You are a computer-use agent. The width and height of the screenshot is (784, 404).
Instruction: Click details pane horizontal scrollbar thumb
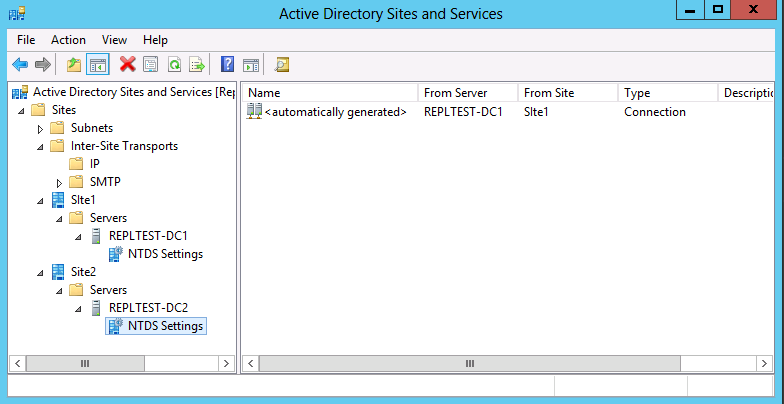click(470, 364)
